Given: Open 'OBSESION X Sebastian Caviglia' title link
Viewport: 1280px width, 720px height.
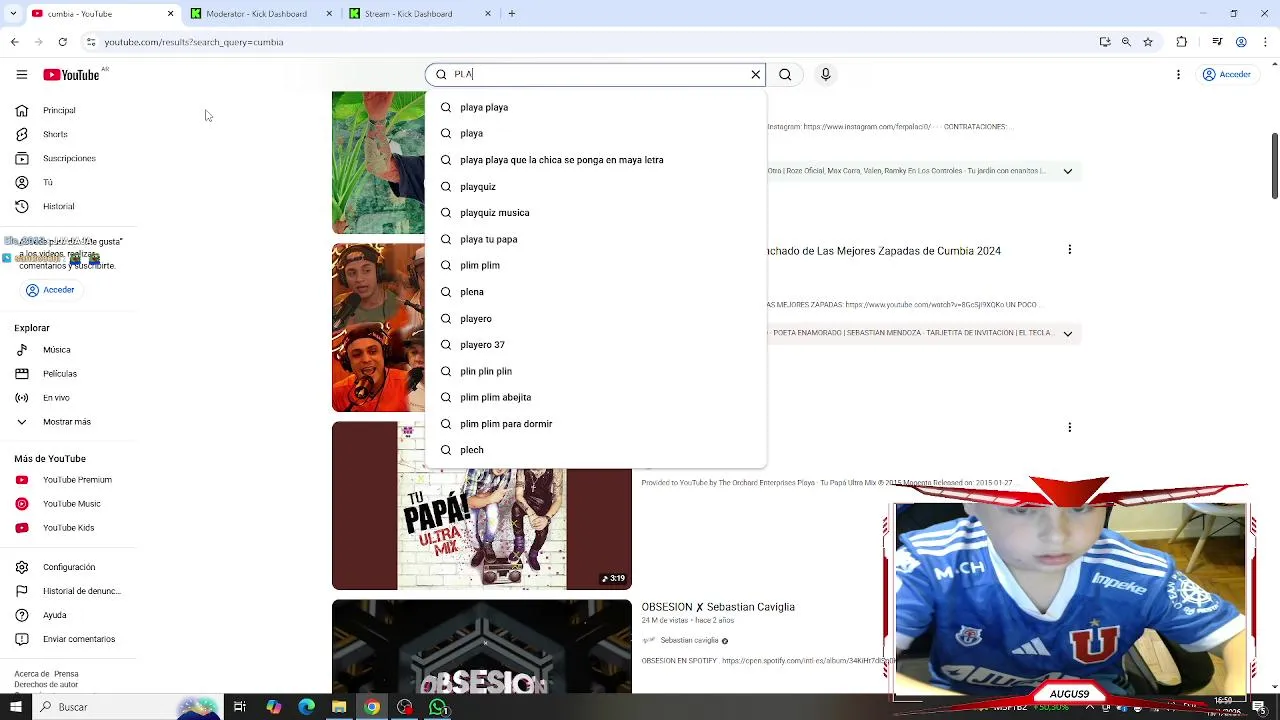Looking at the screenshot, I should point(718,607).
